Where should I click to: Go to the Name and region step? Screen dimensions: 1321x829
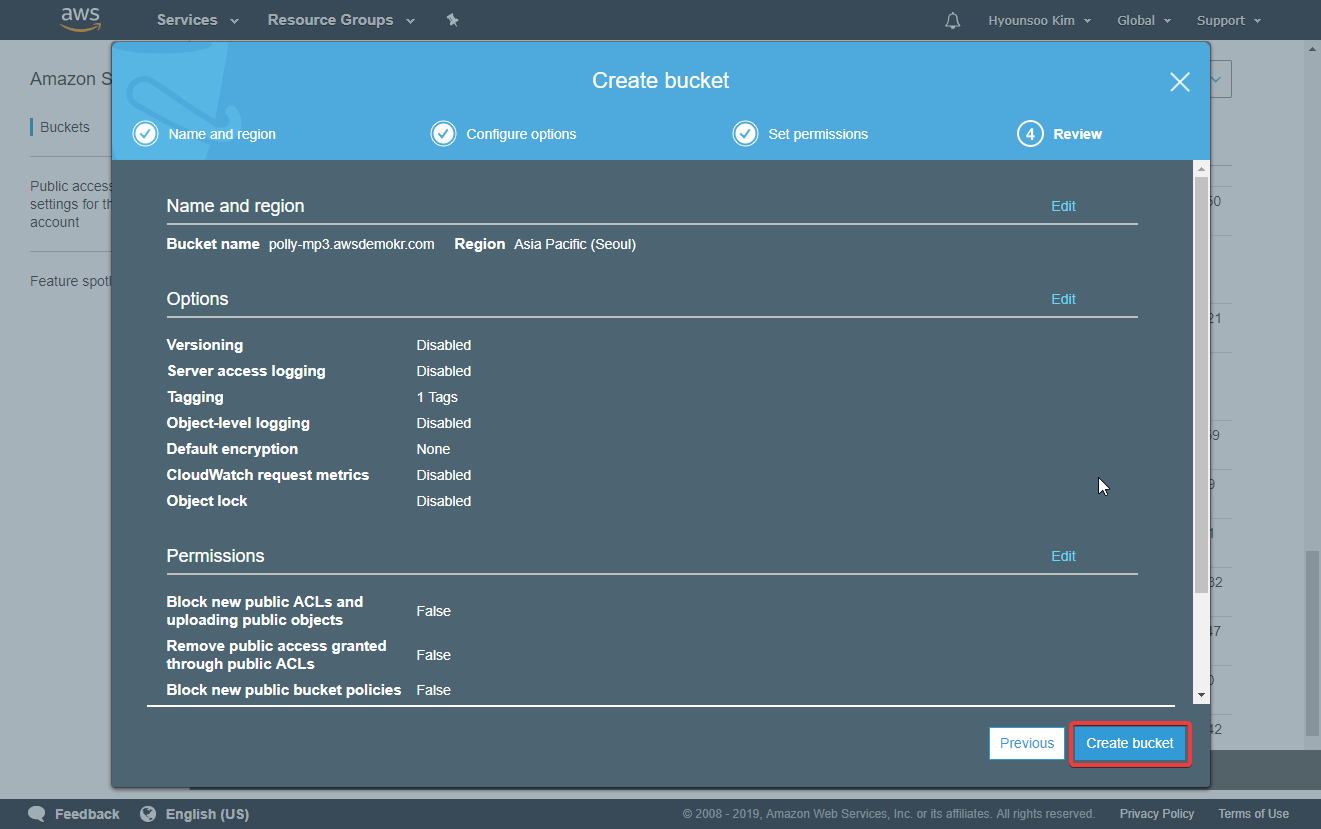[x=222, y=134]
